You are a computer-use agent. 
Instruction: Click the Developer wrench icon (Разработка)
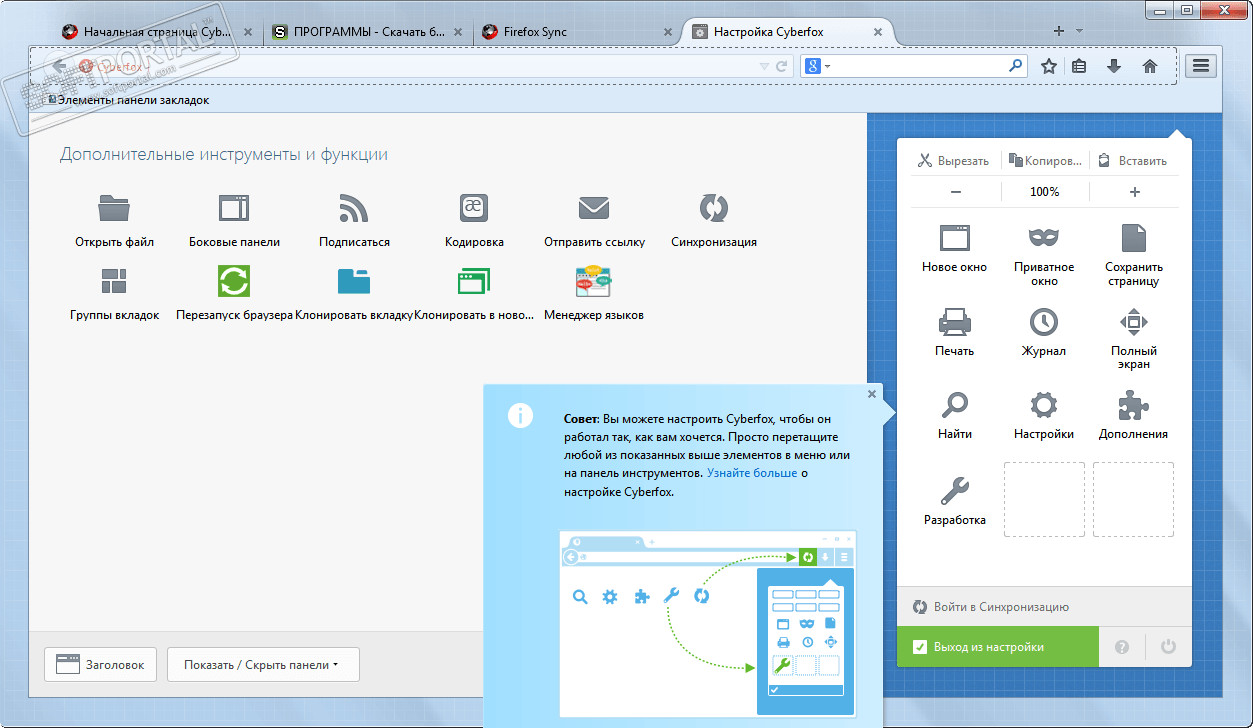pyautogui.click(x=954, y=491)
